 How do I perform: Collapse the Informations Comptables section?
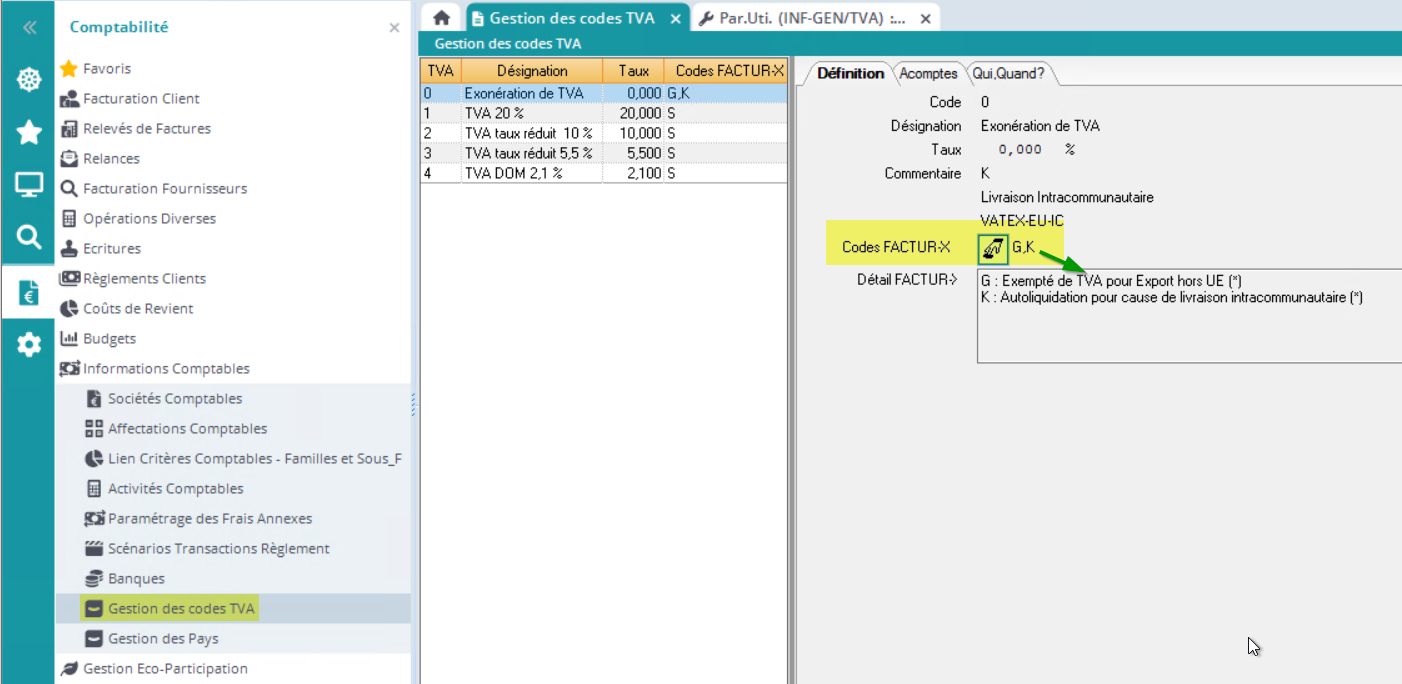pyautogui.click(x=166, y=368)
